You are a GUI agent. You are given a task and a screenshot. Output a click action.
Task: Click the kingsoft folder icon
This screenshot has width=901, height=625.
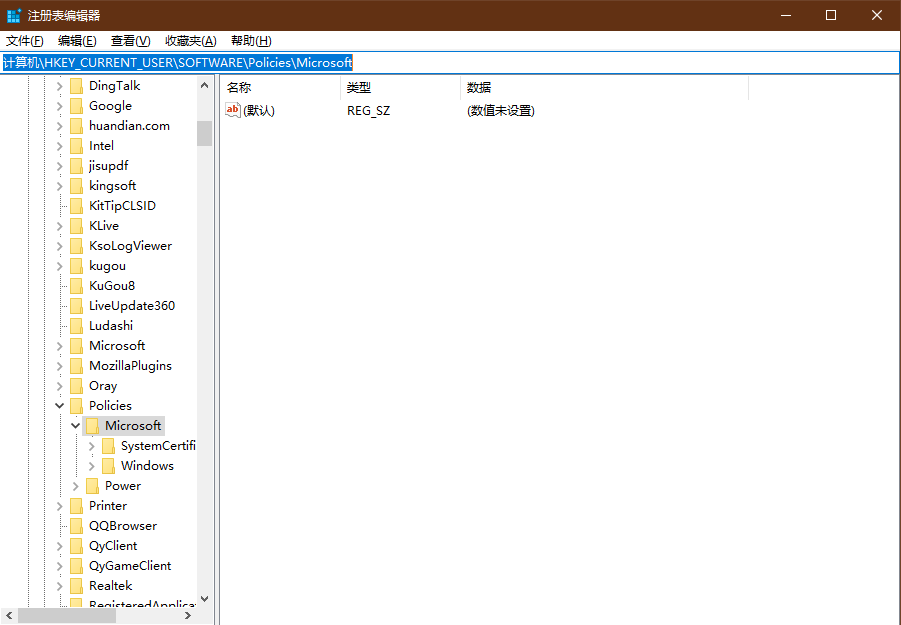tap(76, 186)
